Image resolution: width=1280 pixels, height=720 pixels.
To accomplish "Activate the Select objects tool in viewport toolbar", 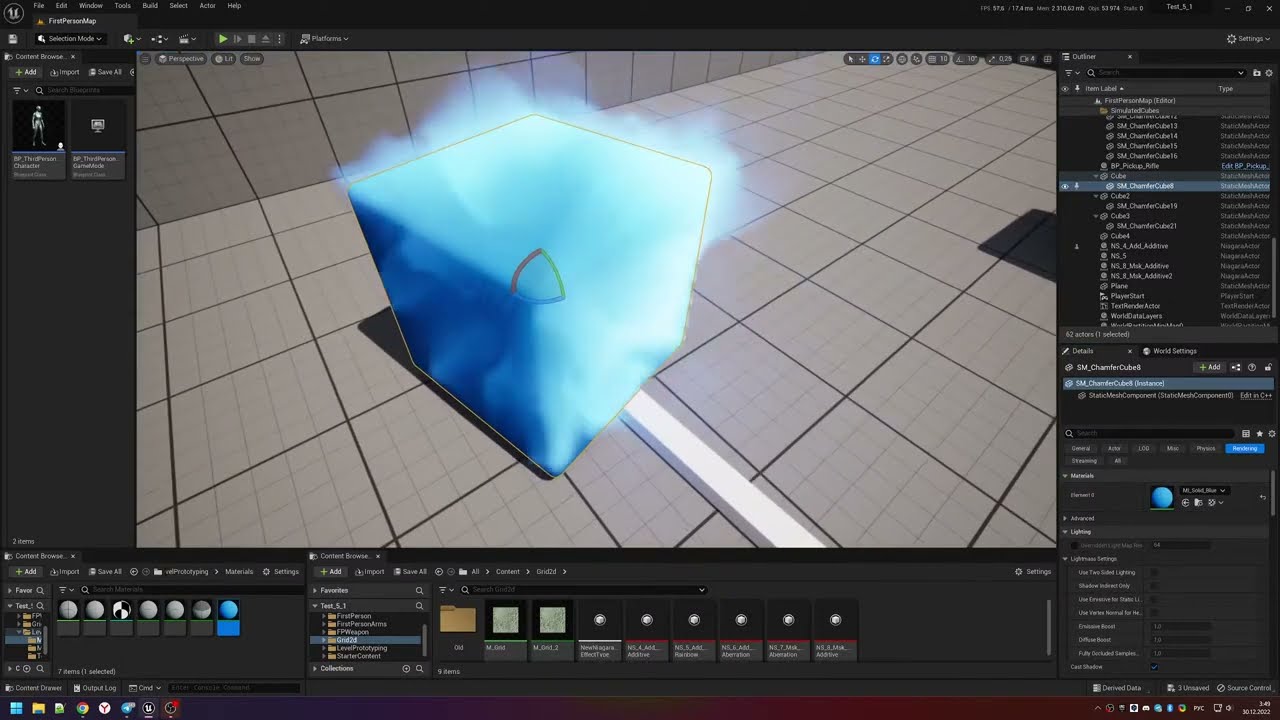I will pos(850,59).
